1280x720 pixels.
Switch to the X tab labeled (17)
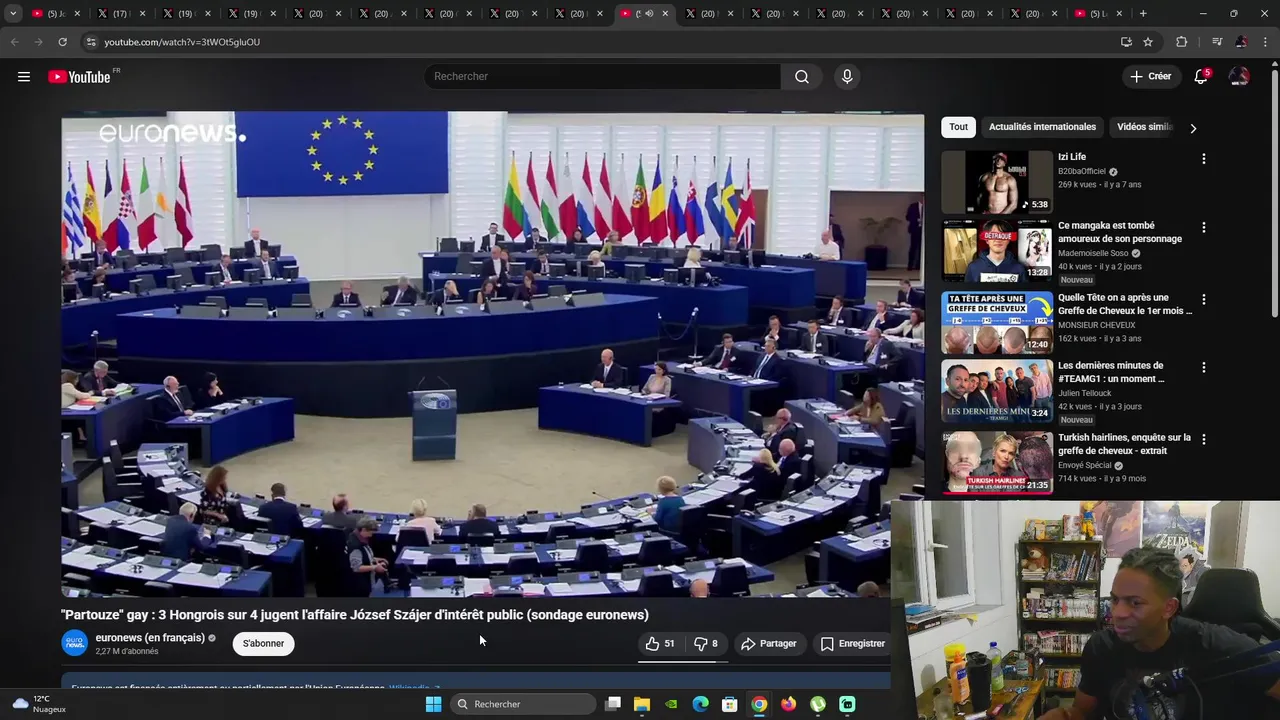click(120, 14)
